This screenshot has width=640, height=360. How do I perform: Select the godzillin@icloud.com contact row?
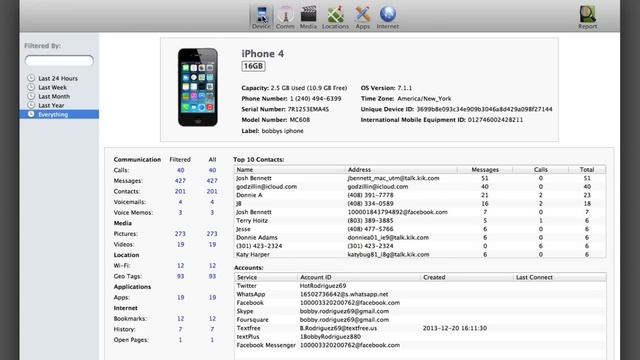point(420,187)
